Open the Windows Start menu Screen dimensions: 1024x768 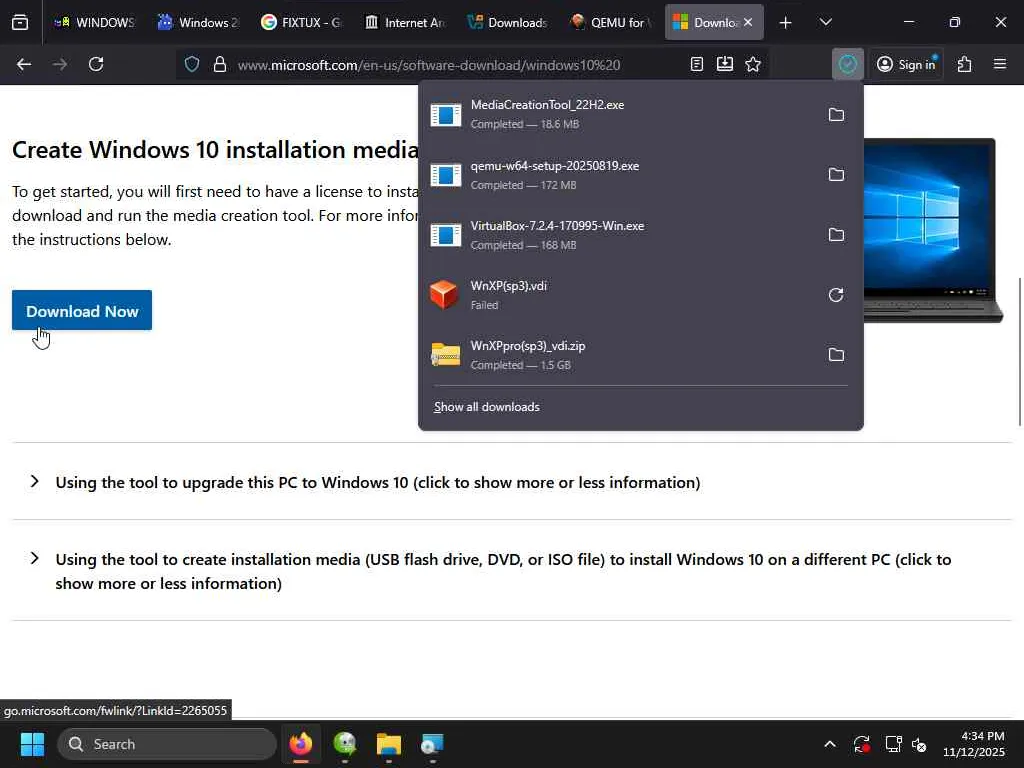point(32,744)
